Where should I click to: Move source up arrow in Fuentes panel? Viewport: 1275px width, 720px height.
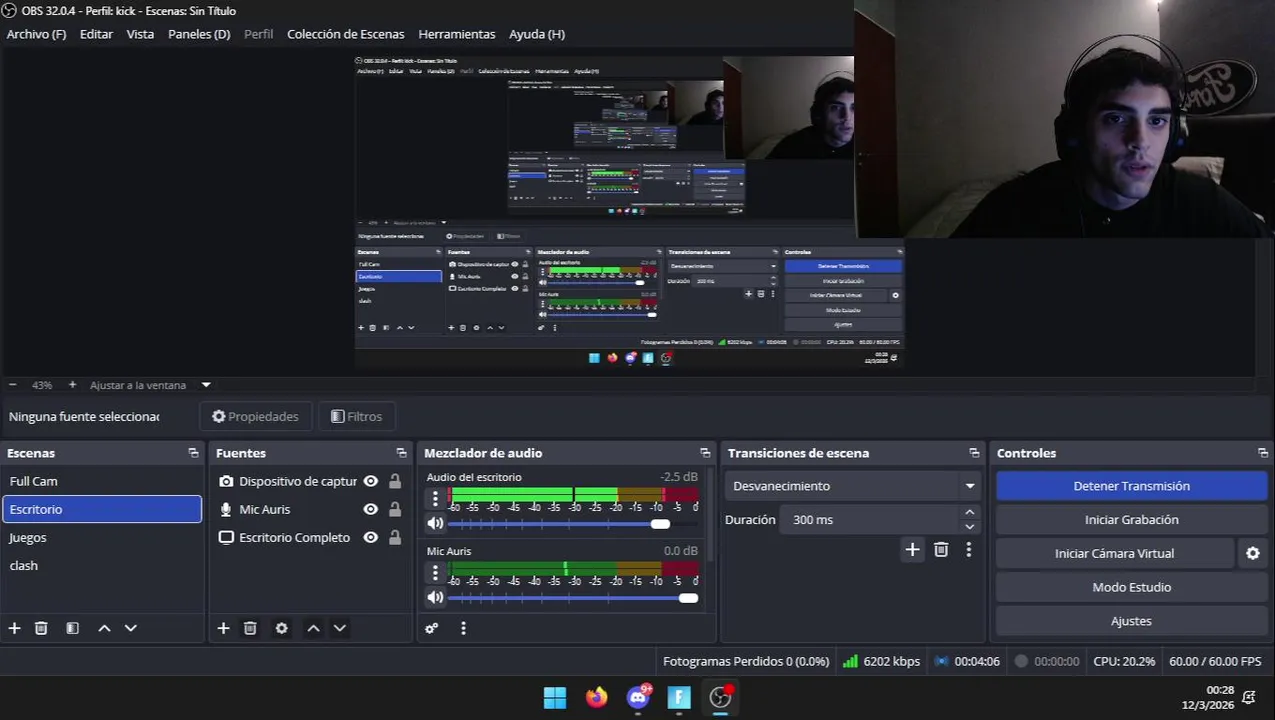[x=313, y=628]
